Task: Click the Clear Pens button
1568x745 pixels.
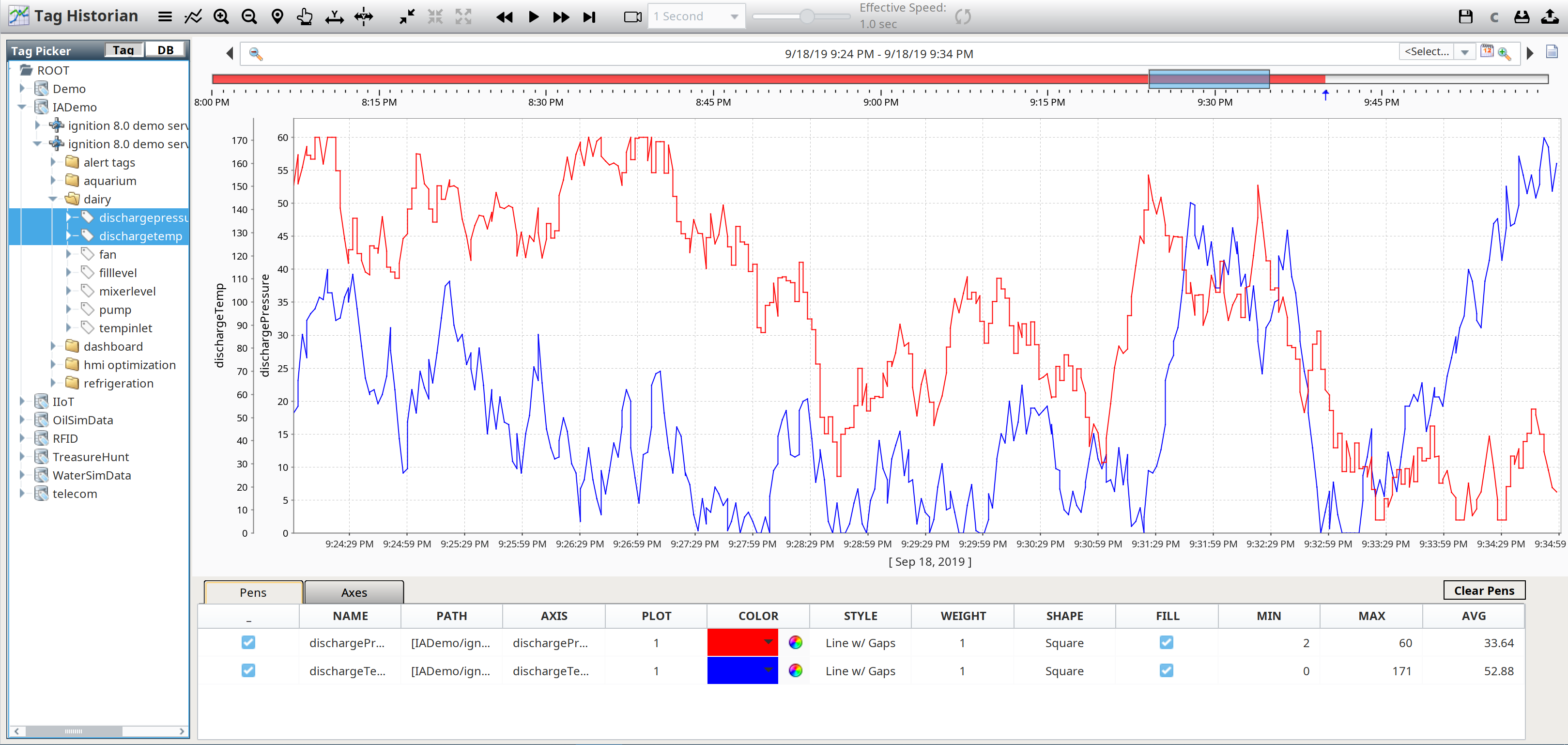Action: point(1484,590)
